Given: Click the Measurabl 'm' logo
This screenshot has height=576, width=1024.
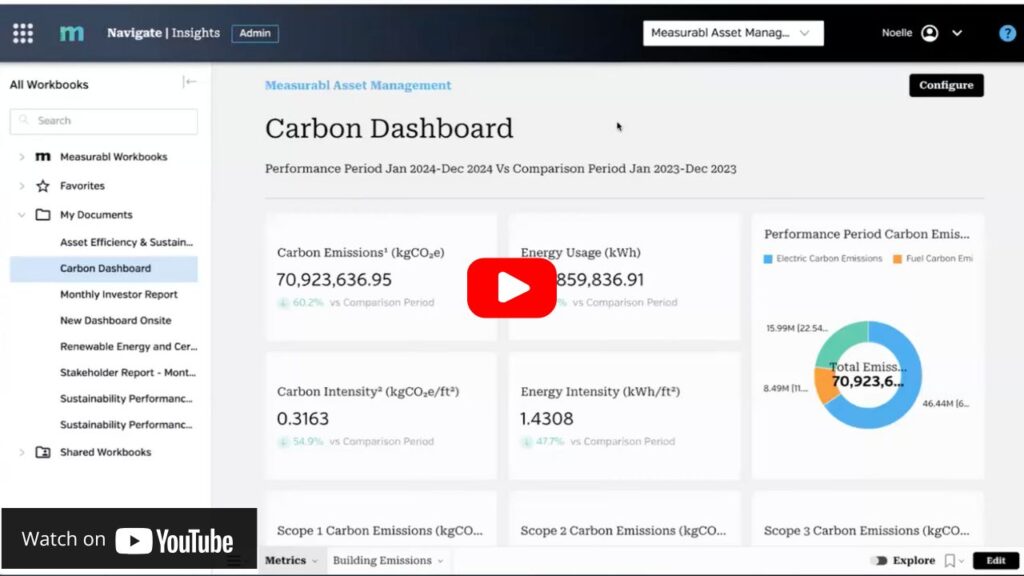Looking at the screenshot, I should pos(72,33).
